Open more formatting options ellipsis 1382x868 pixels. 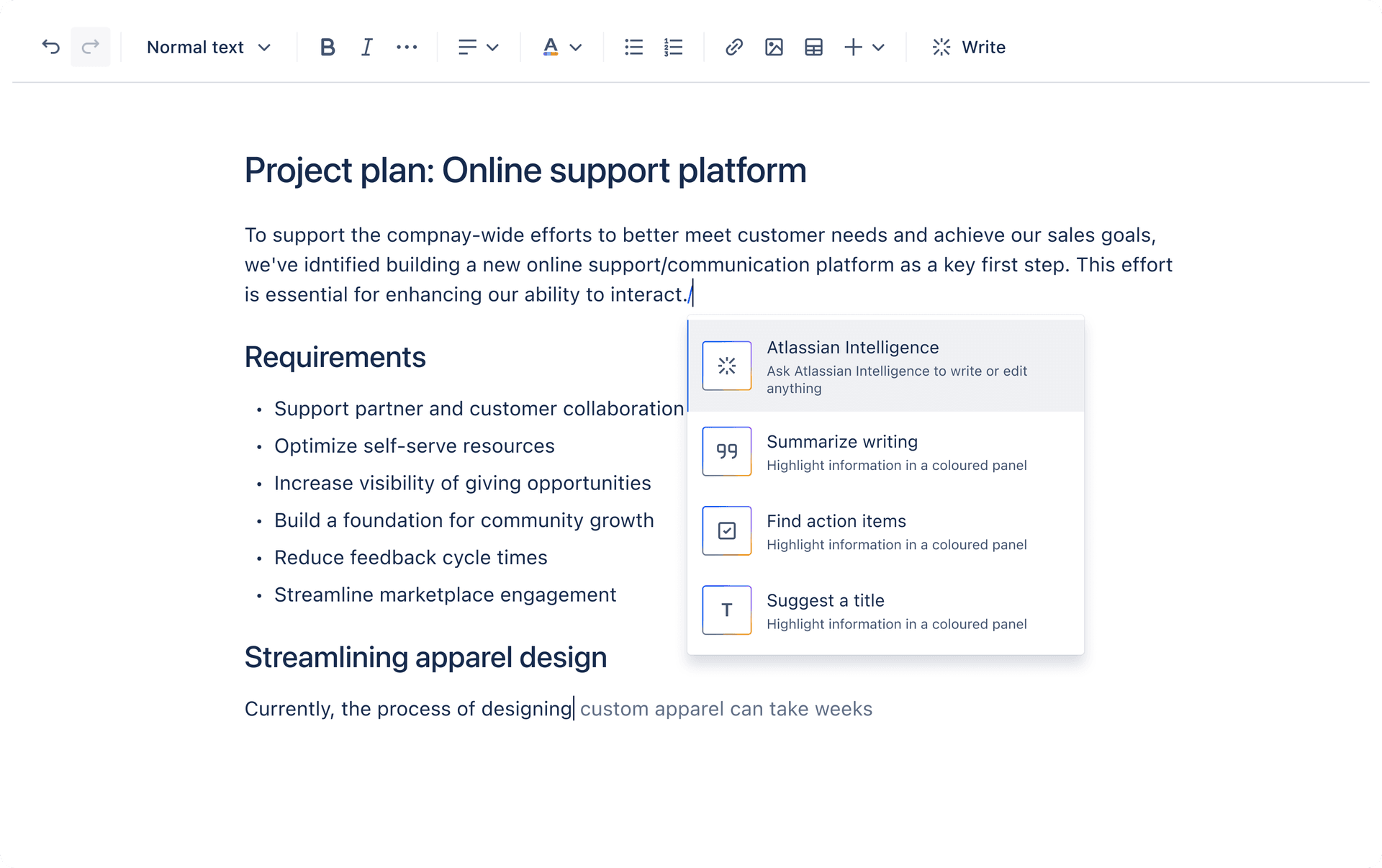pyautogui.click(x=407, y=48)
